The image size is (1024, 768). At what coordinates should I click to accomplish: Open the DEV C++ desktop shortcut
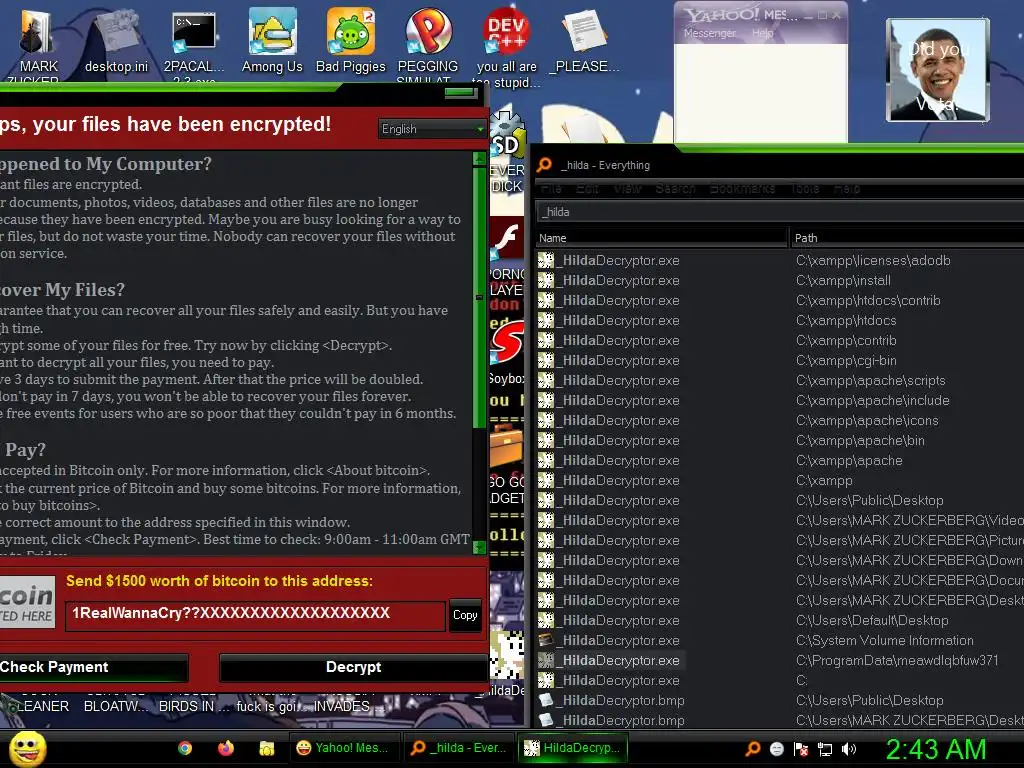click(x=506, y=47)
